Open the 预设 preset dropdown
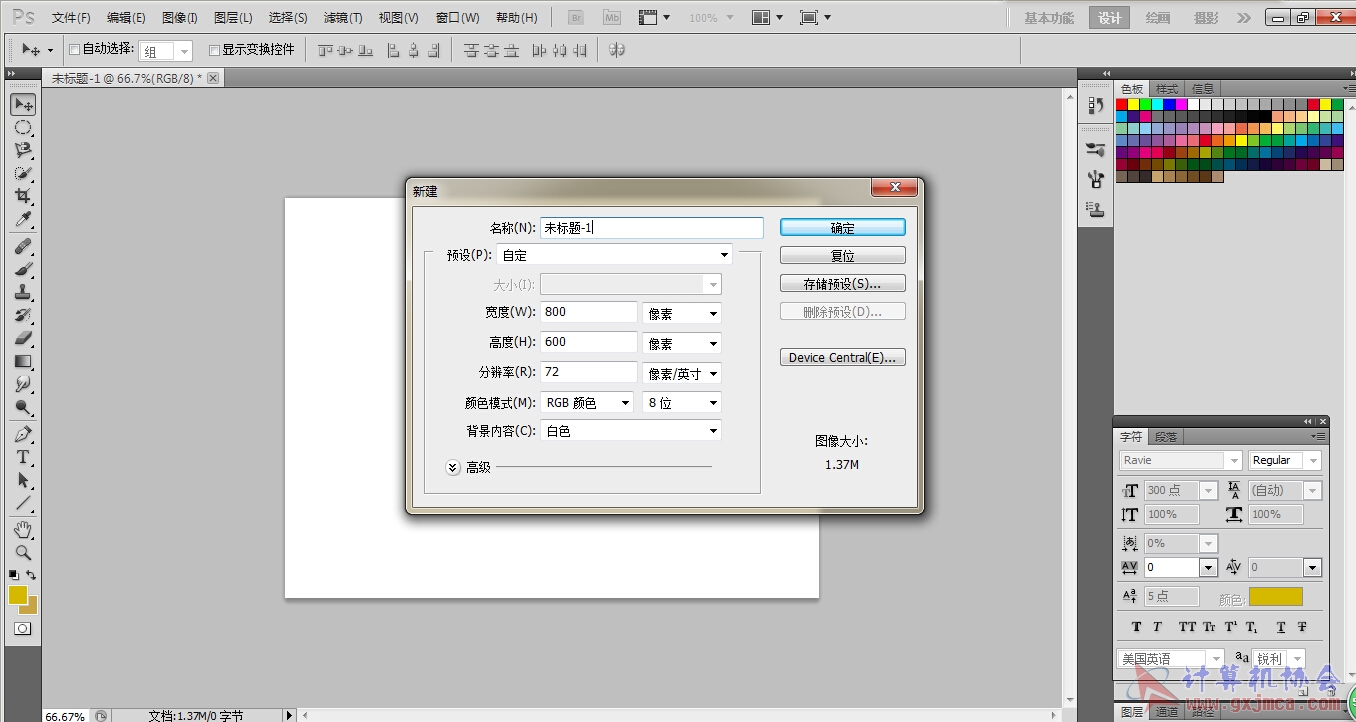 (615, 255)
